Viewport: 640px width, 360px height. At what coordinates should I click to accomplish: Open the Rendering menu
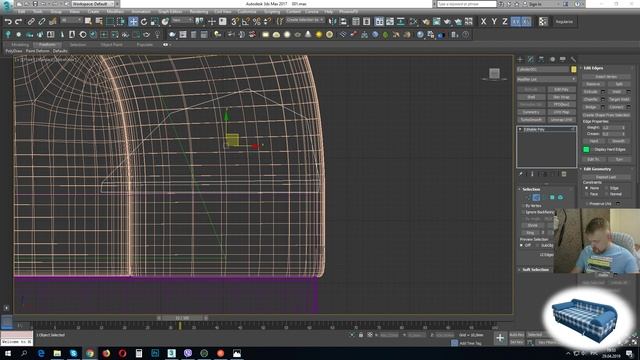[x=198, y=12]
